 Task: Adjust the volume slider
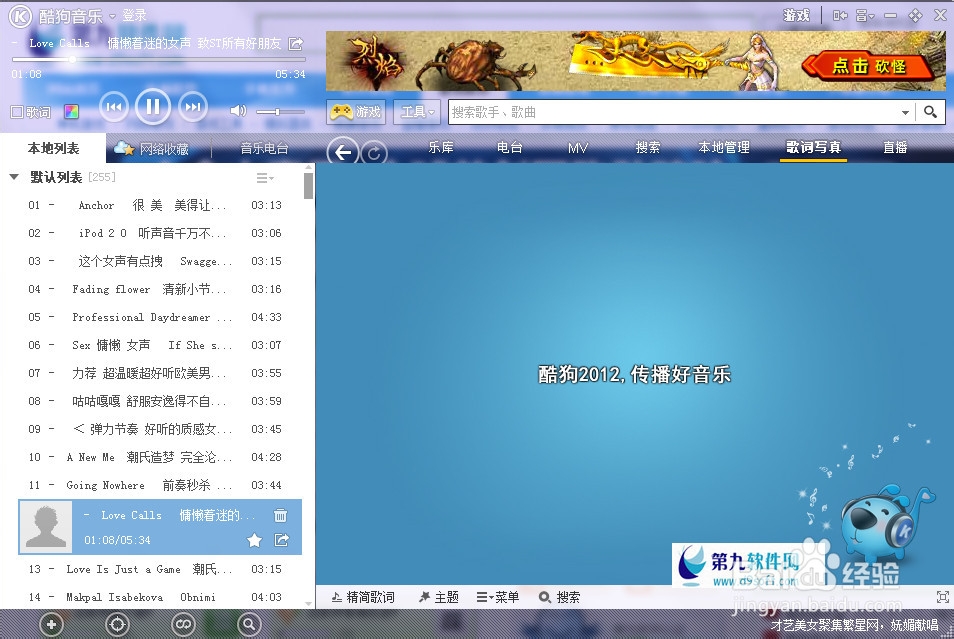[x=280, y=112]
